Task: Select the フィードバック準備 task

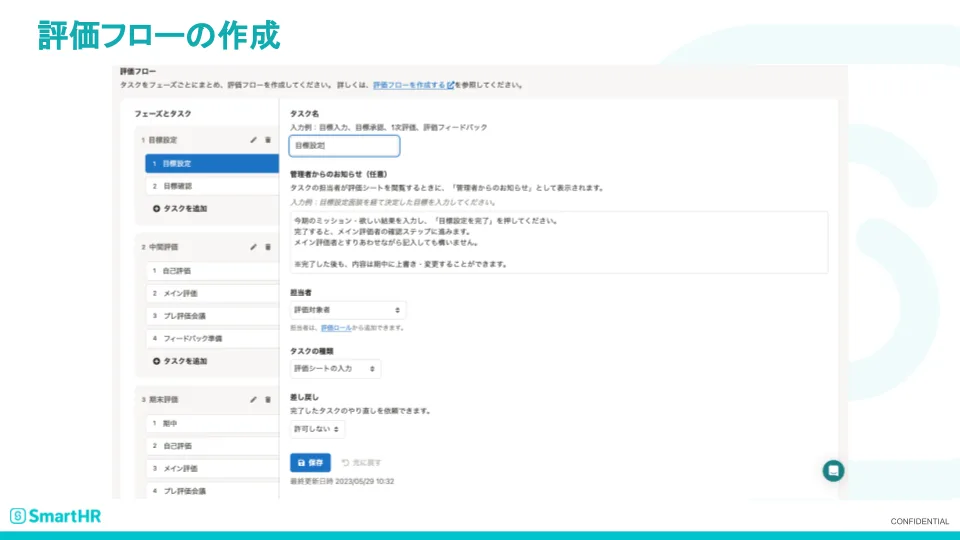Action: tap(212, 339)
